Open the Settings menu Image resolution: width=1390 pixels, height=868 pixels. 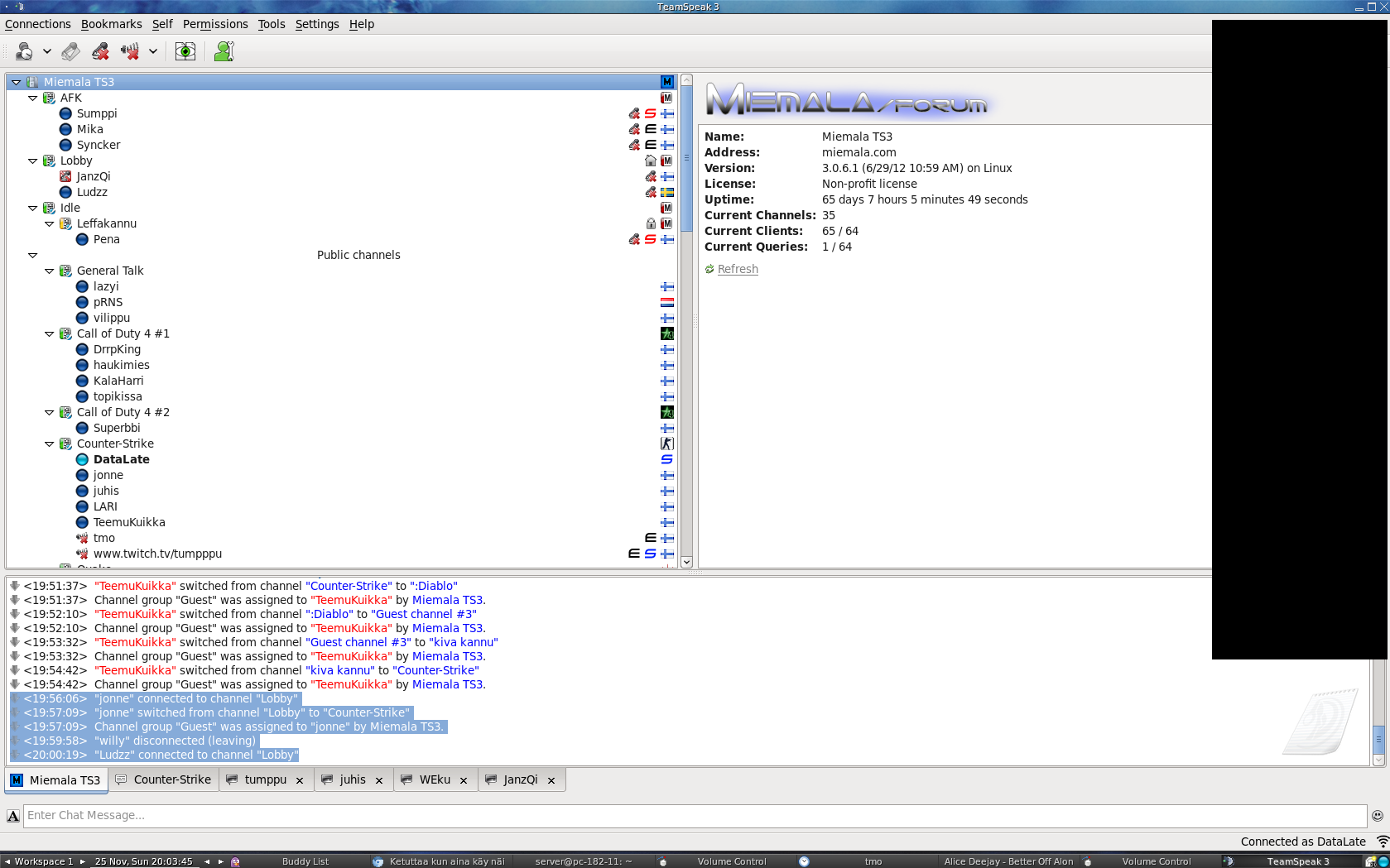pyautogui.click(x=317, y=24)
